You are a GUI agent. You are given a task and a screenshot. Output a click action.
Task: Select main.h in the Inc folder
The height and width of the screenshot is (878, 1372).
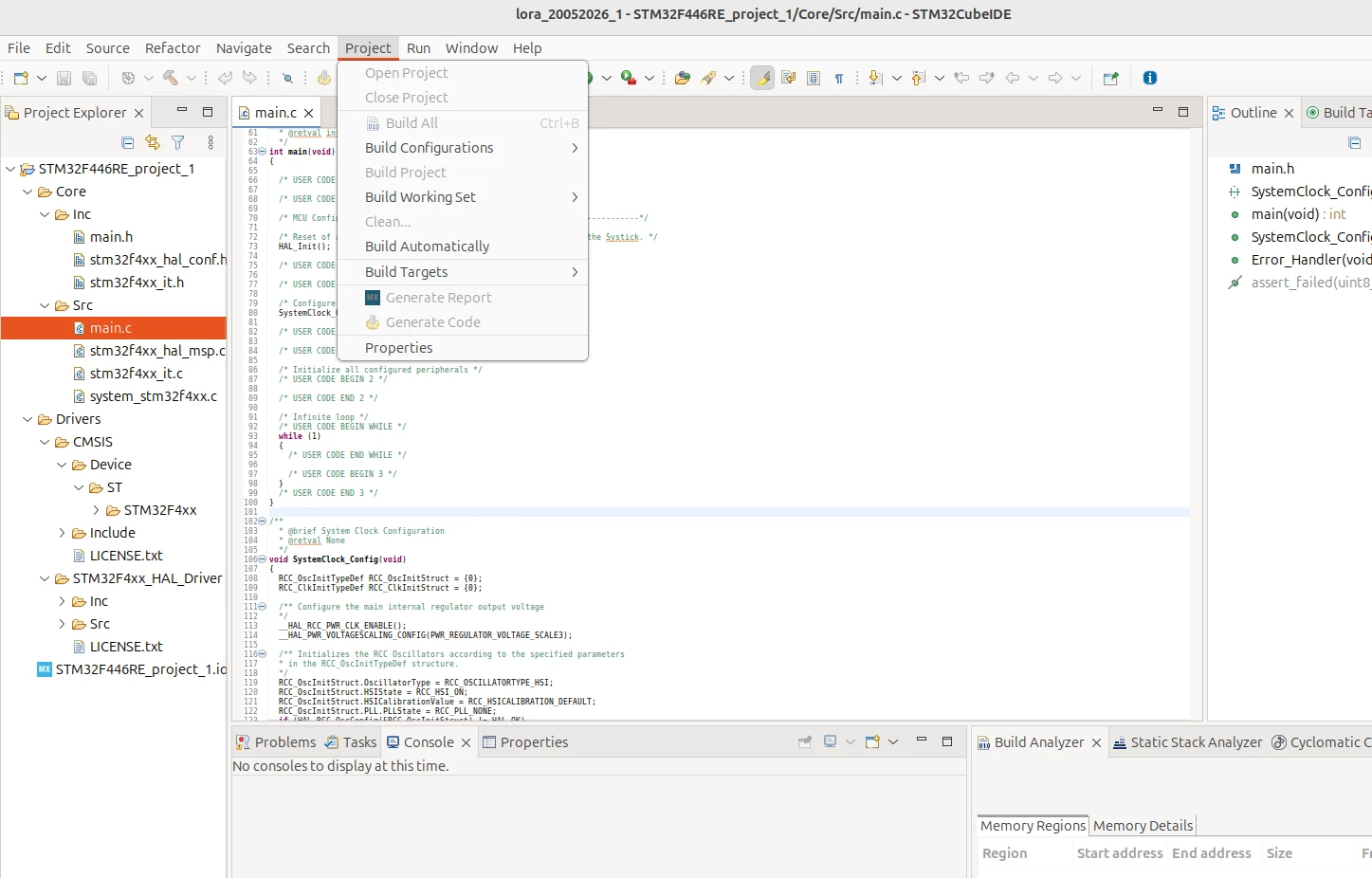pos(102,237)
